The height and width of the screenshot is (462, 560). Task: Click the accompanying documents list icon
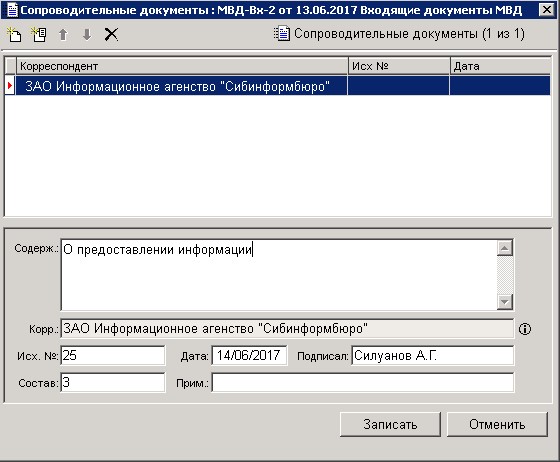click(x=281, y=34)
